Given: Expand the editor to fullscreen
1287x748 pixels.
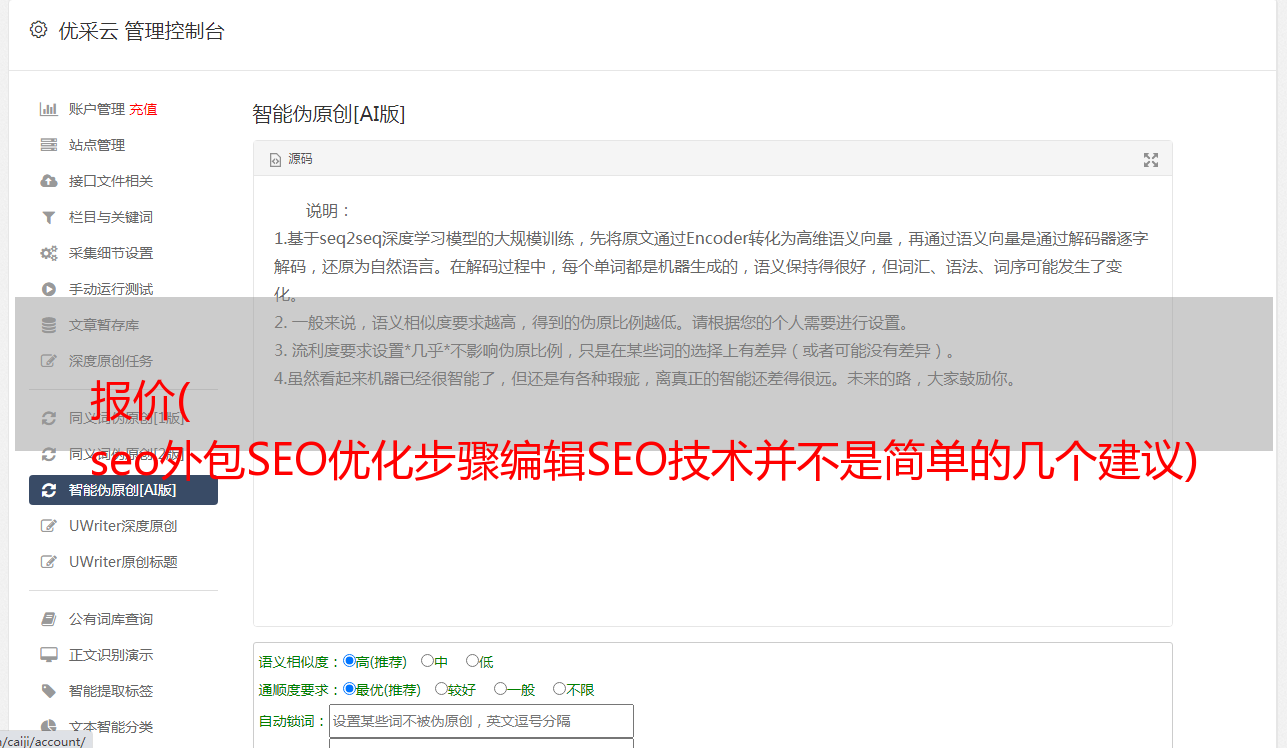Looking at the screenshot, I should 1151,160.
